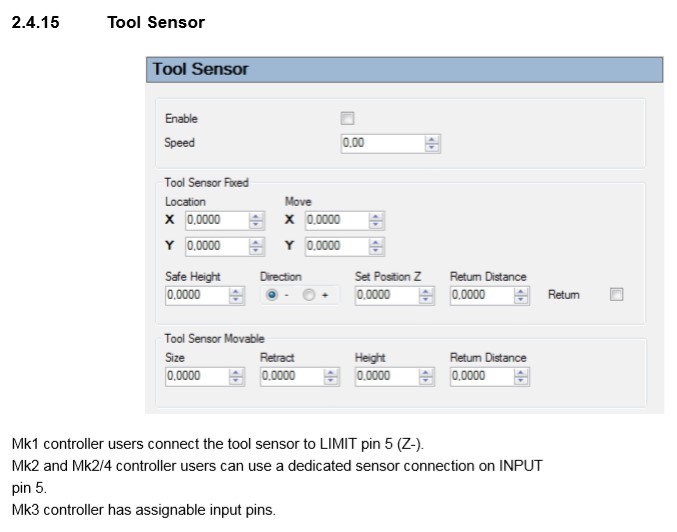Click the Movable sensor Height field
677x532 pixels.
[386, 376]
